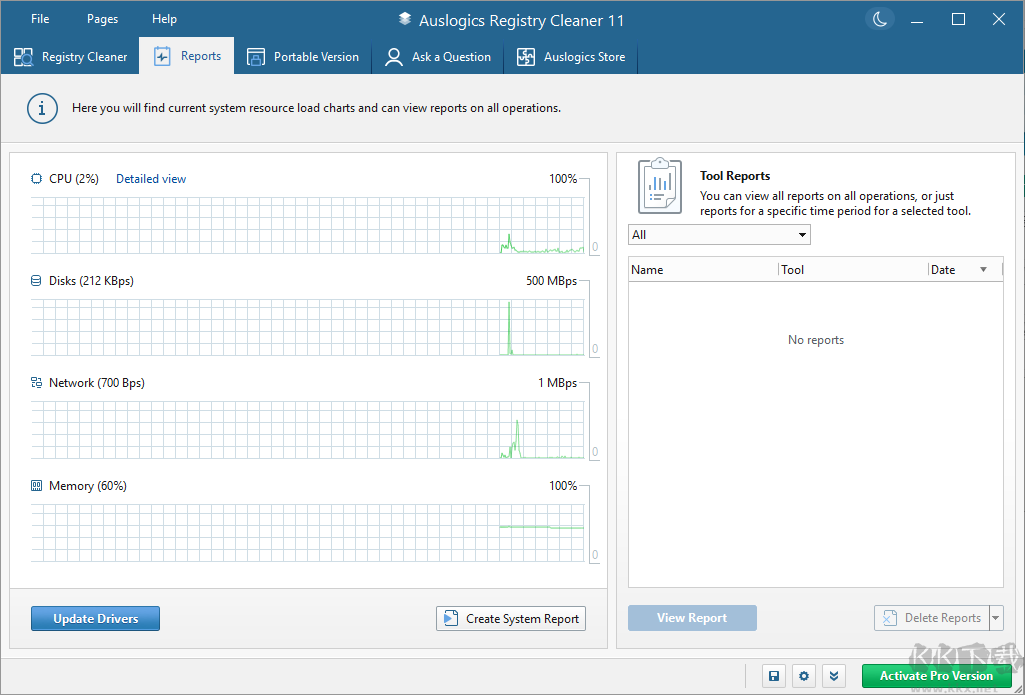Click the '500 MBps' scale label
Viewport: 1025px width, 695px height.
(x=552, y=280)
